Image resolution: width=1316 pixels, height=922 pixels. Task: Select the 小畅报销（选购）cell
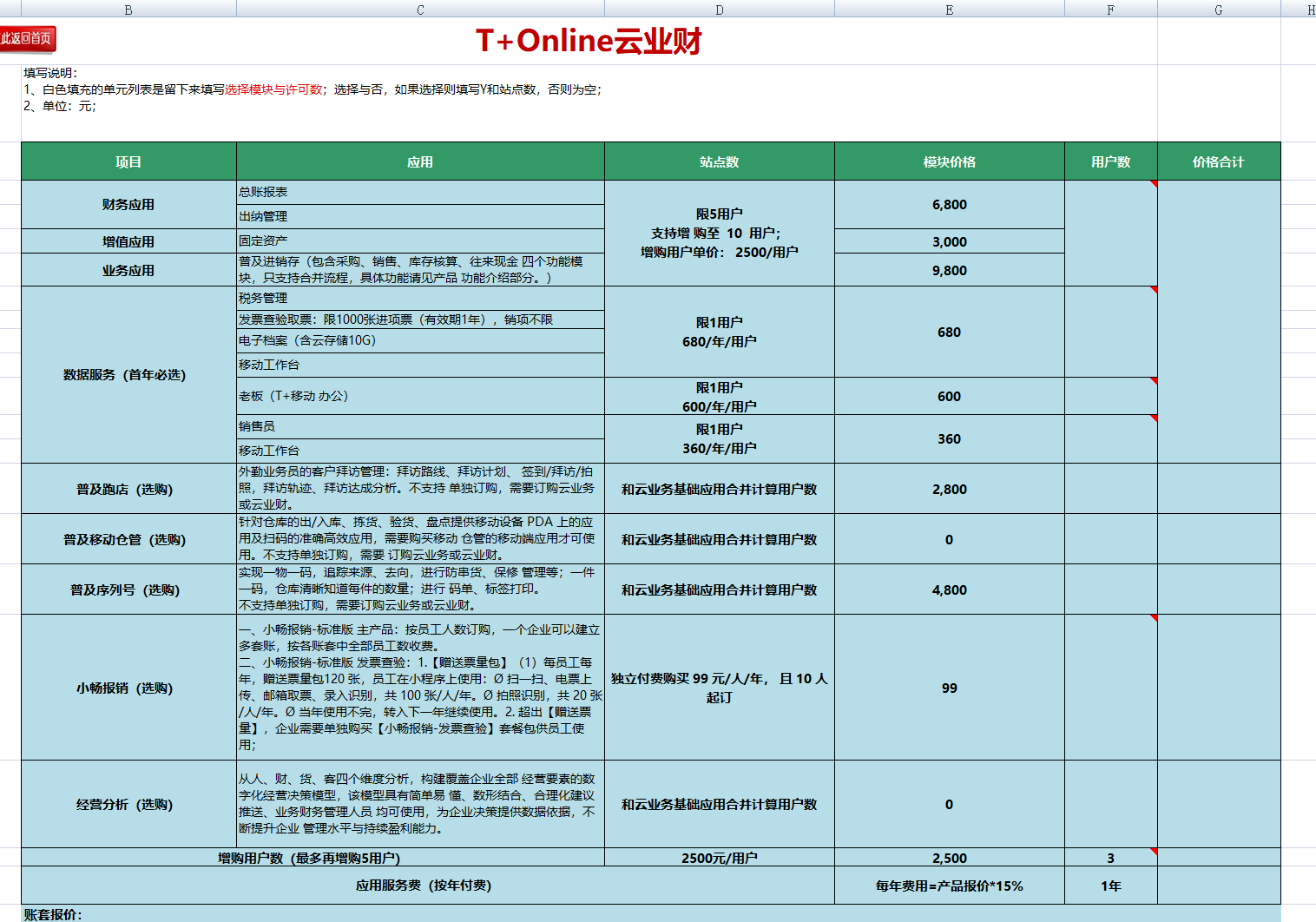point(128,688)
